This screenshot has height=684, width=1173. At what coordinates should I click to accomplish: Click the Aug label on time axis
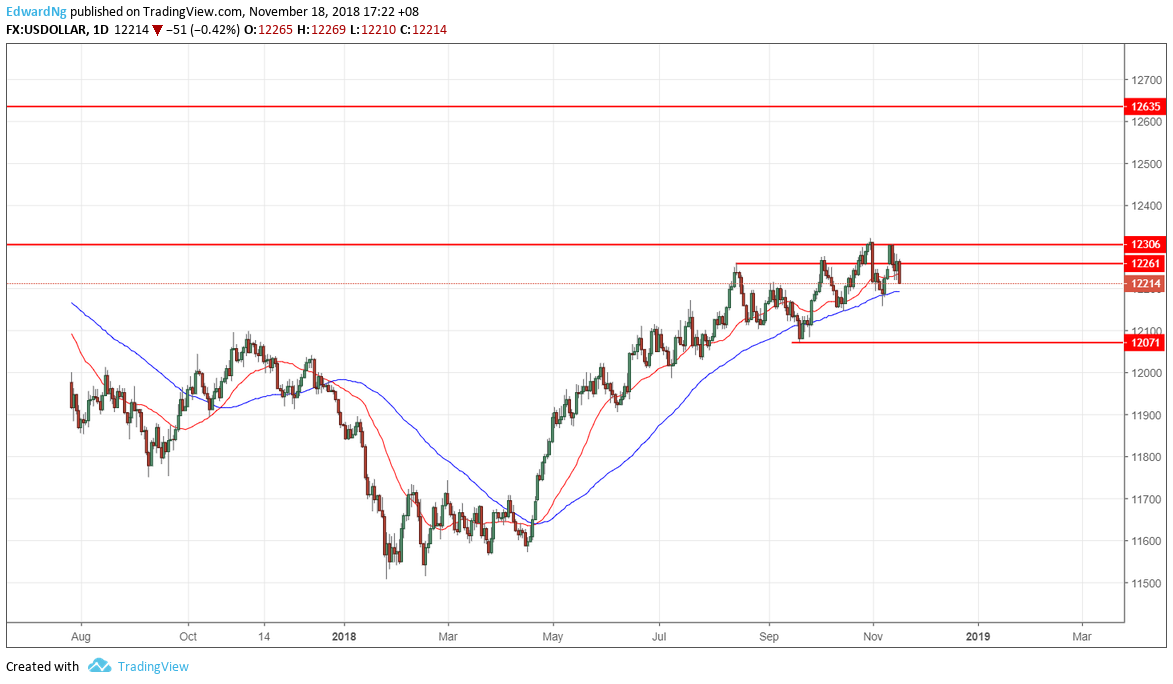tap(80, 636)
